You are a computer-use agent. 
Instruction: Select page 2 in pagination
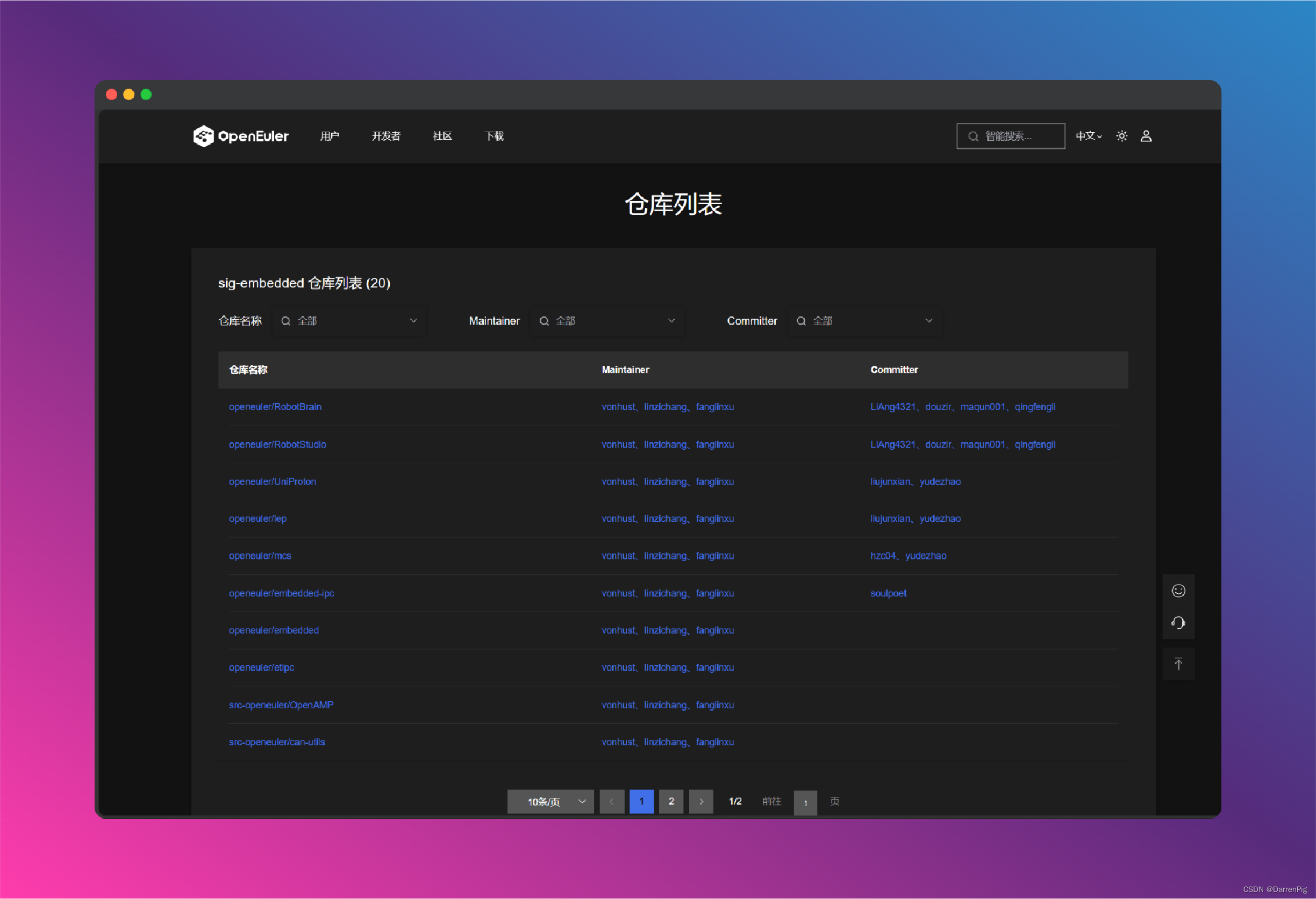click(x=671, y=802)
